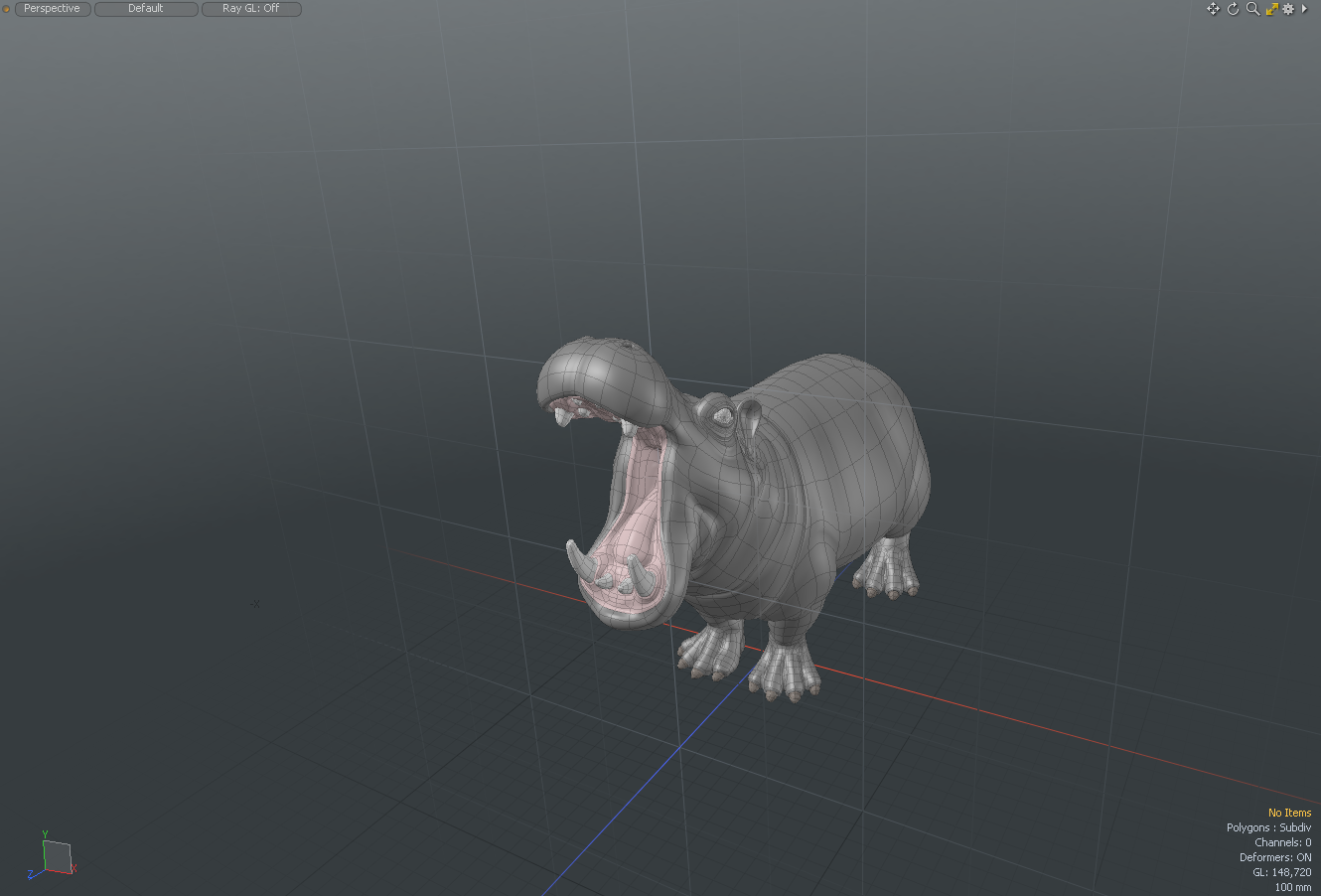Image resolution: width=1321 pixels, height=896 pixels.
Task: Open the Perspective view type dropdown
Action: click(52, 9)
